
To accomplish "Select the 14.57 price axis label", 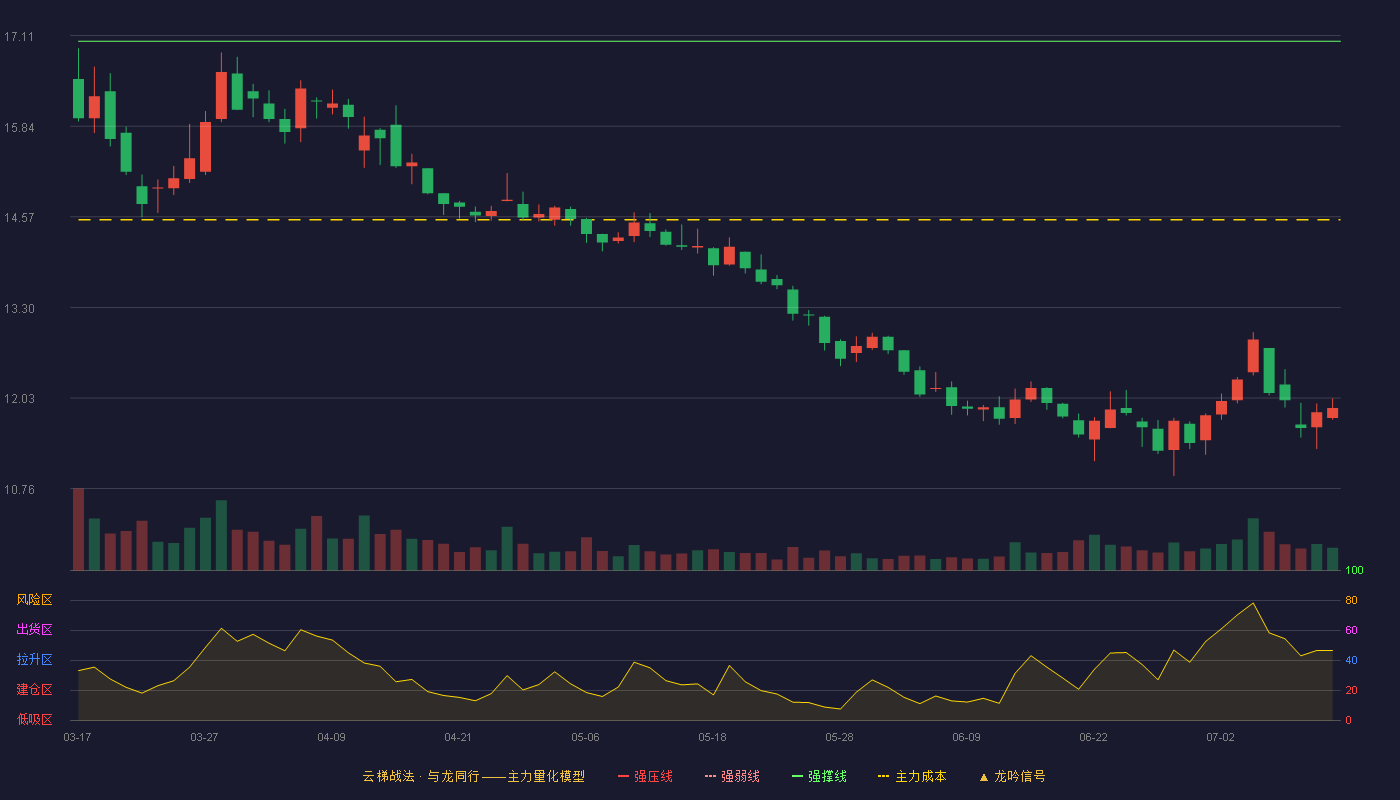I will (x=19, y=218).
